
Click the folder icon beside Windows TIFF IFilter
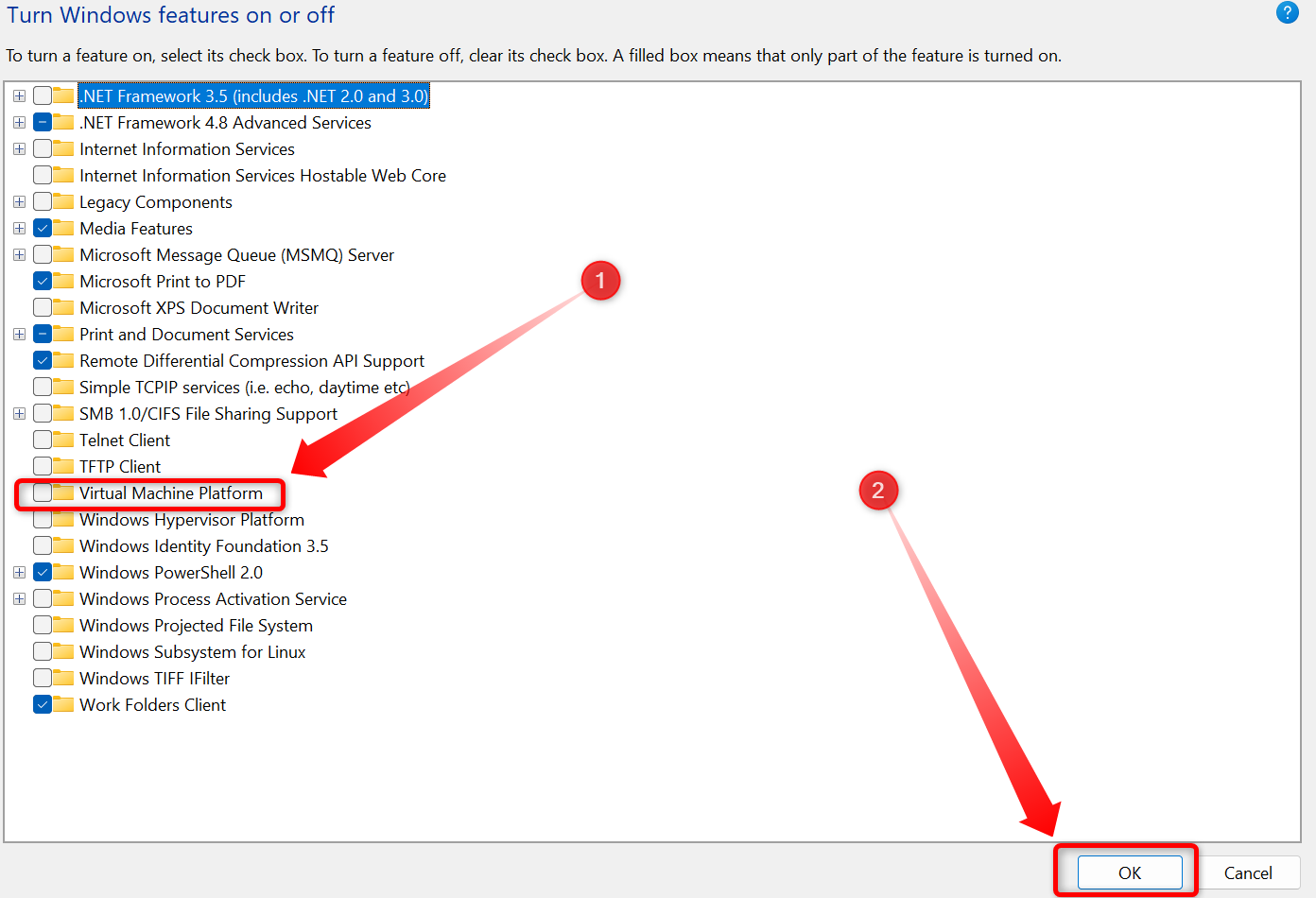pos(63,678)
